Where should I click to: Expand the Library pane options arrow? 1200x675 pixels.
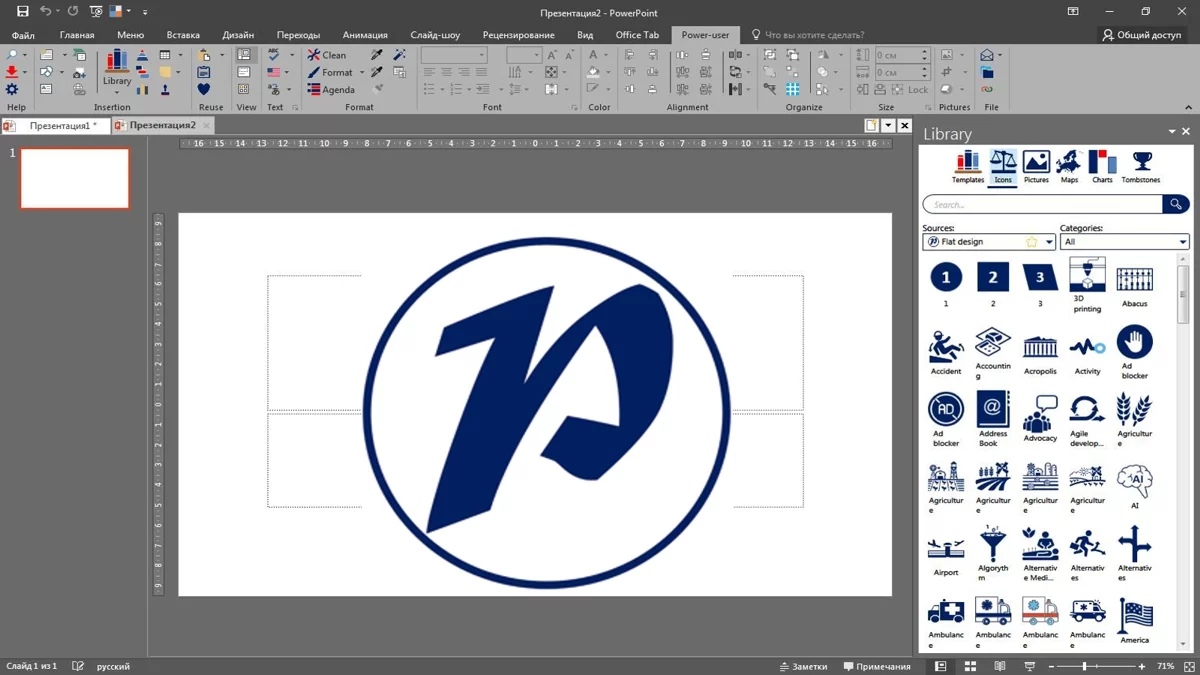1172,132
